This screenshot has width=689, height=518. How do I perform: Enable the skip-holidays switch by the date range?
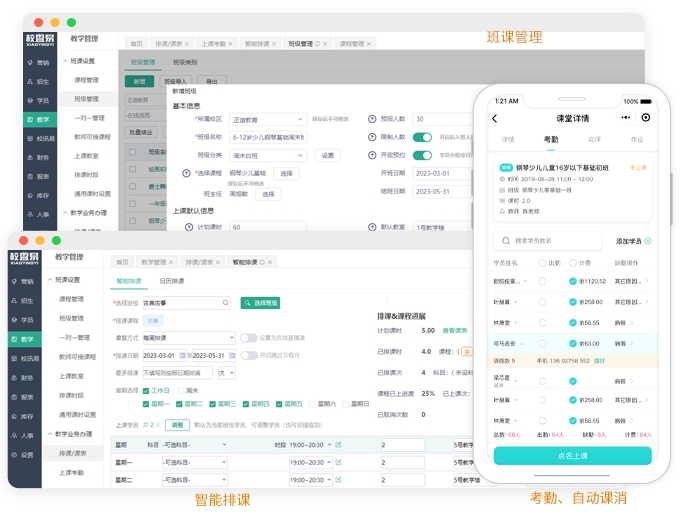pos(249,355)
